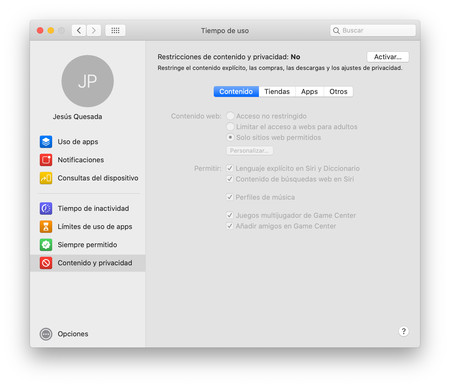This screenshot has width=450, height=387.
Task: Click the green Siempre permitido checkmark icon
Action: (x=46, y=245)
